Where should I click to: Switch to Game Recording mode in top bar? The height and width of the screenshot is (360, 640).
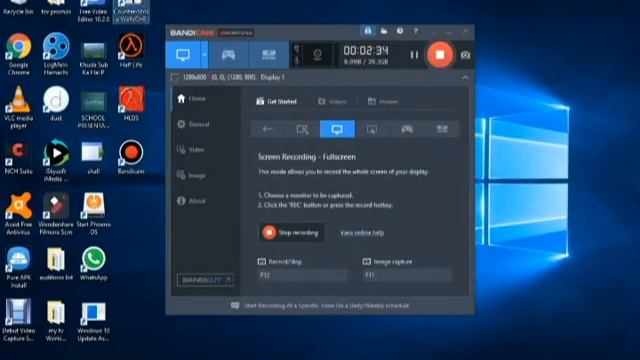coord(228,55)
